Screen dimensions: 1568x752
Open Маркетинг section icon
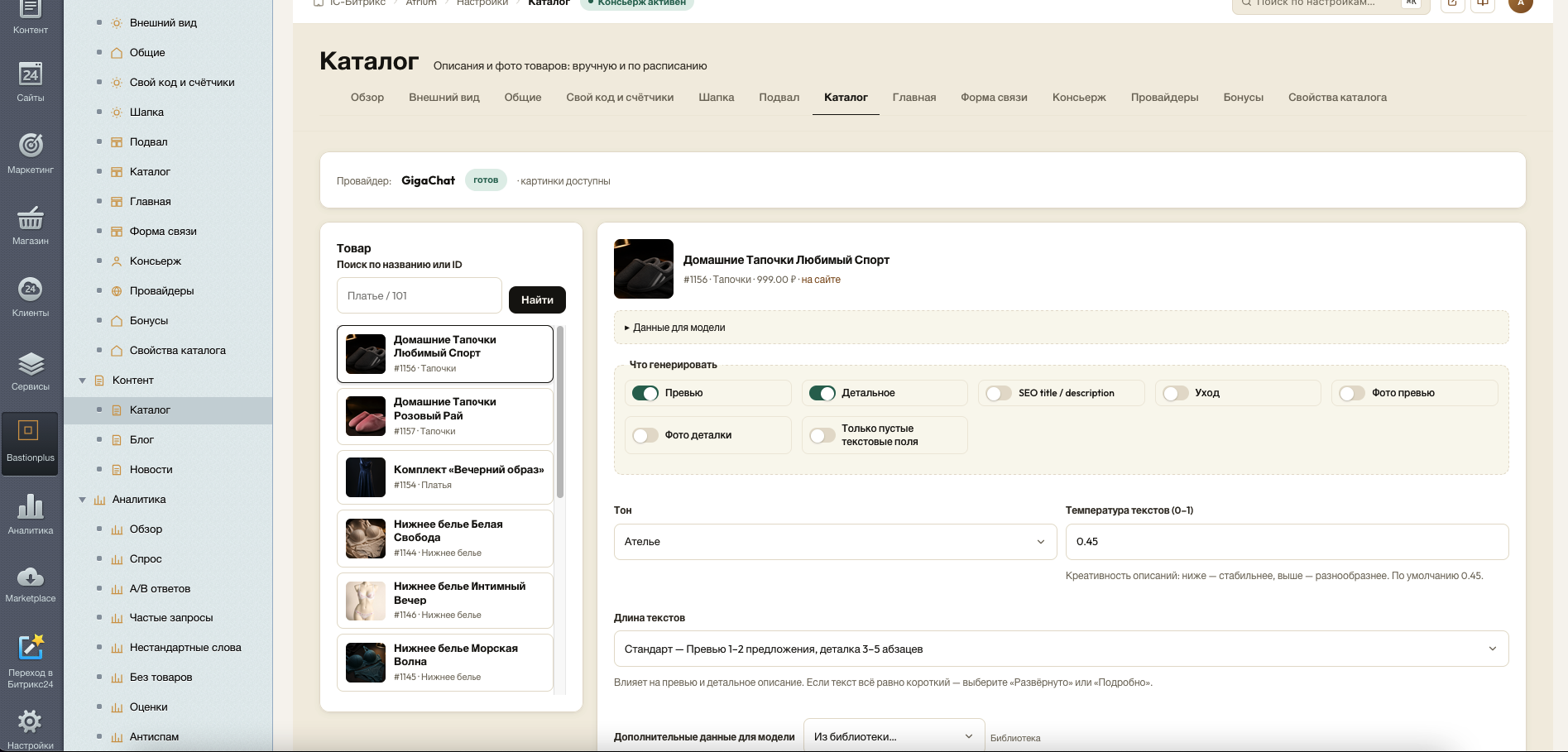tap(31, 146)
